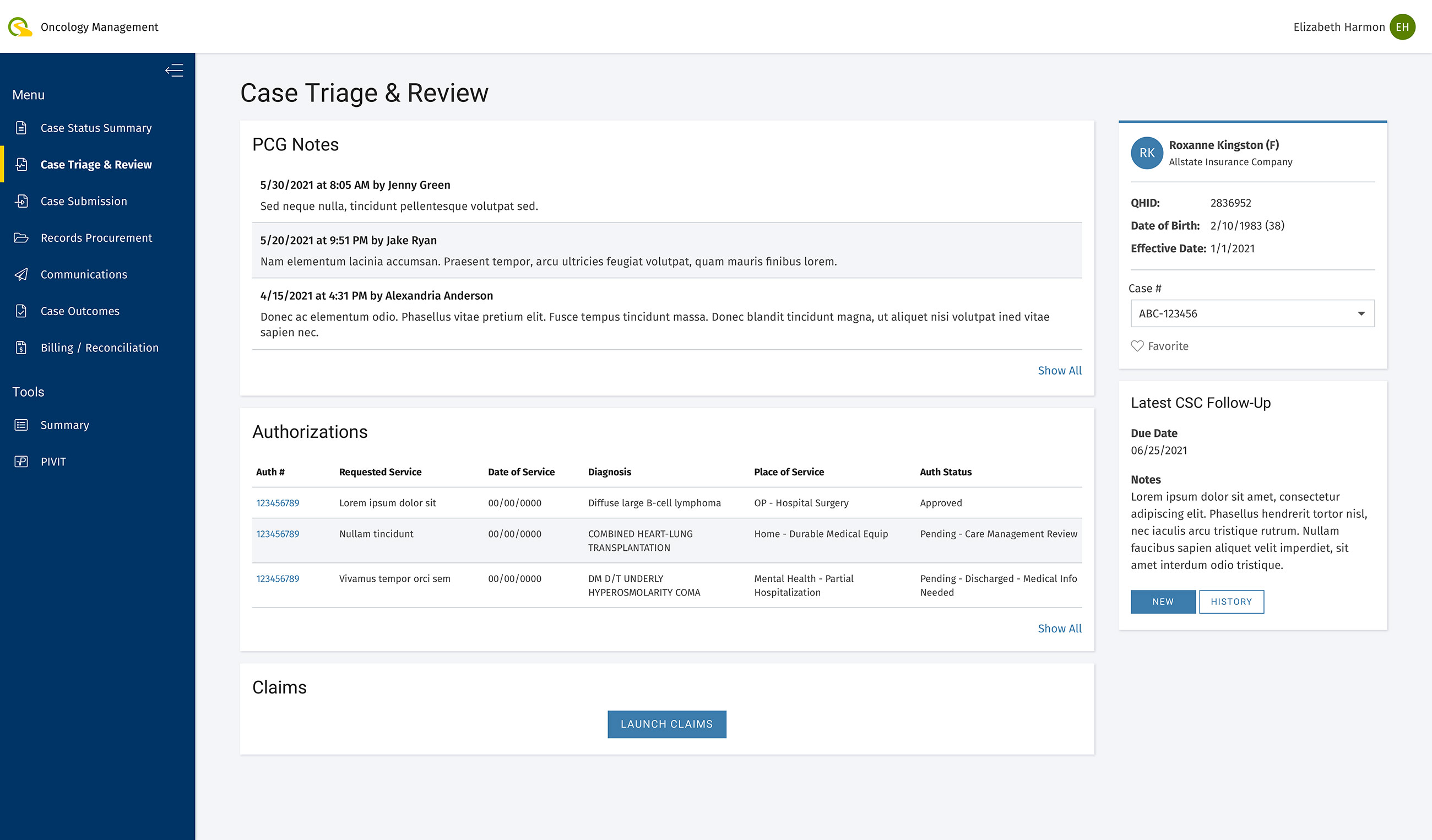Click the RK patient avatar

1147,153
